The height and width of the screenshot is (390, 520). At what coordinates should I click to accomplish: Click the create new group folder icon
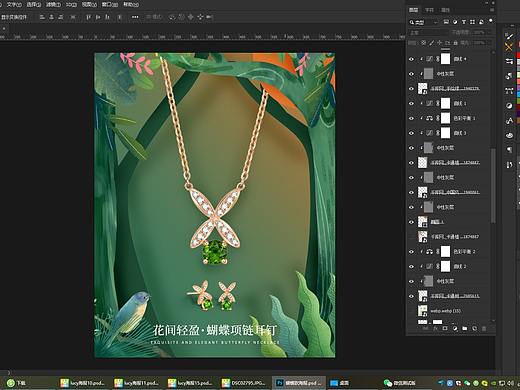tap(465, 329)
